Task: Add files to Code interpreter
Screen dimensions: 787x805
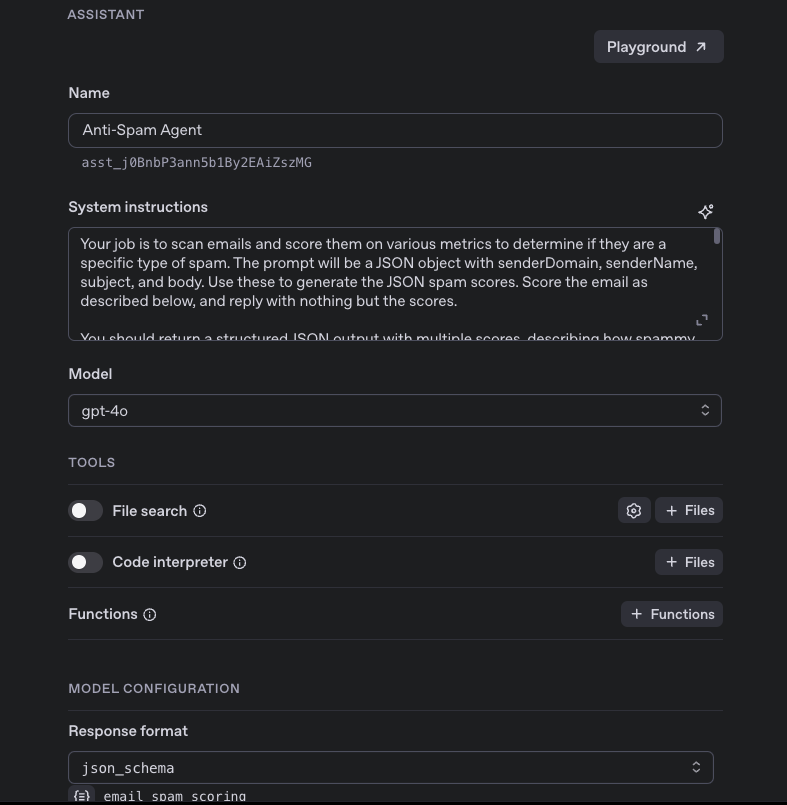Action: click(689, 563)
